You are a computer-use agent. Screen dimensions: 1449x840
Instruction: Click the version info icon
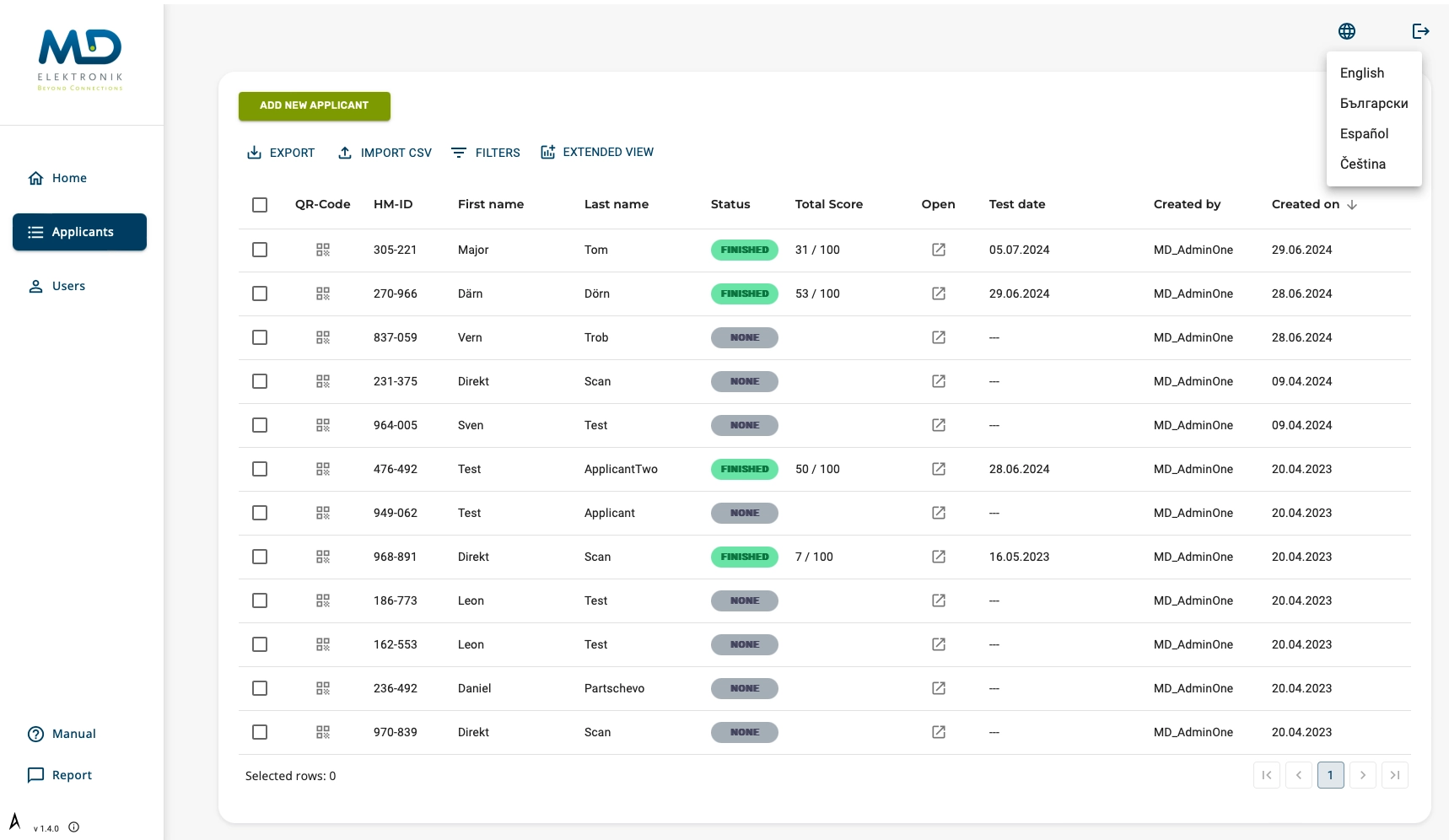[74, 827]
